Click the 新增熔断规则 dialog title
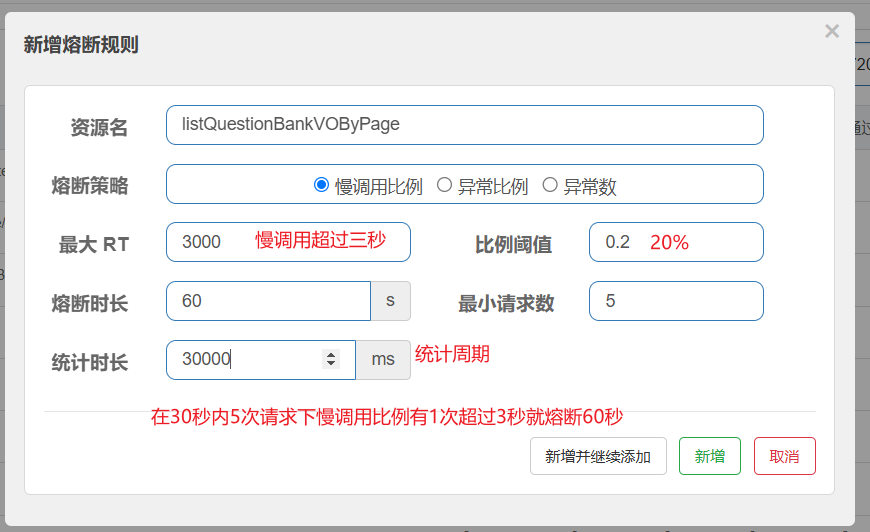This screenshot has height=532, width=870. tap(81, 44)
